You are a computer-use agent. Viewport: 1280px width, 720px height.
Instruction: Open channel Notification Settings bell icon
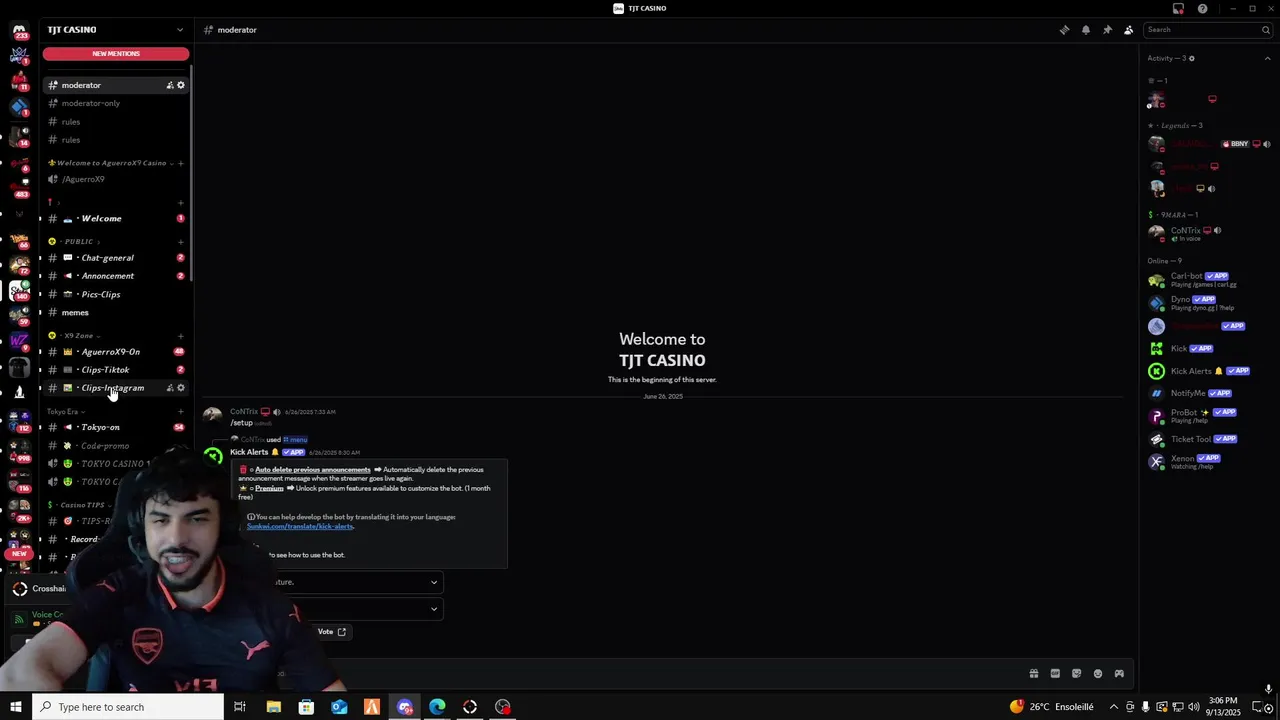[x=1086, y=30]
